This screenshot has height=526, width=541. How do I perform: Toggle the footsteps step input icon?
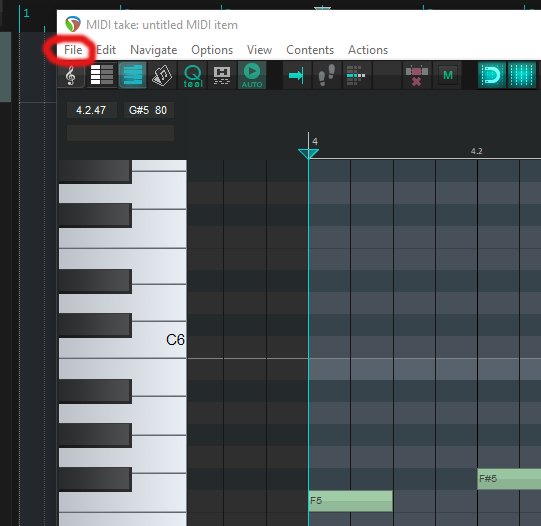[x=326, y=75]
